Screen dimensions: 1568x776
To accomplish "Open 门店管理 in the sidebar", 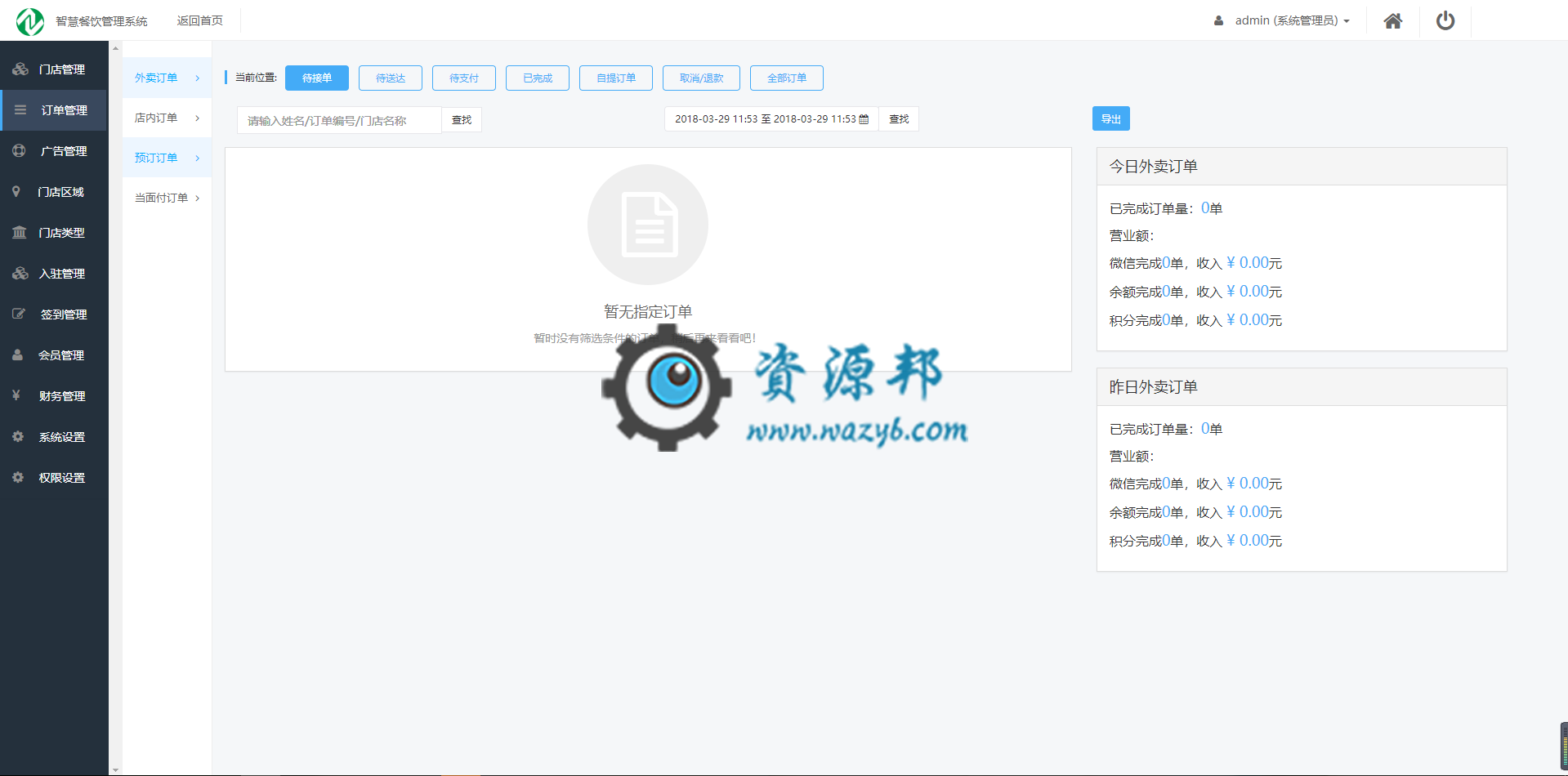I will click(54, 69).
